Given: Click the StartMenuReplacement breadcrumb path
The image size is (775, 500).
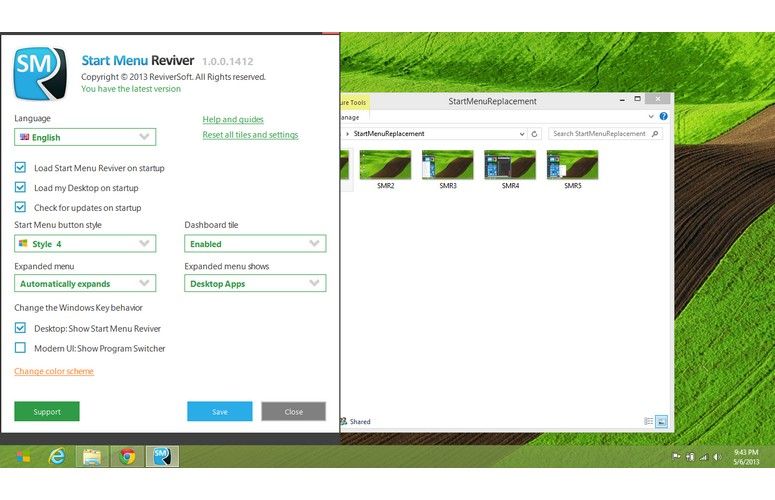Looking at the screenshot, I should pos(389,133).
